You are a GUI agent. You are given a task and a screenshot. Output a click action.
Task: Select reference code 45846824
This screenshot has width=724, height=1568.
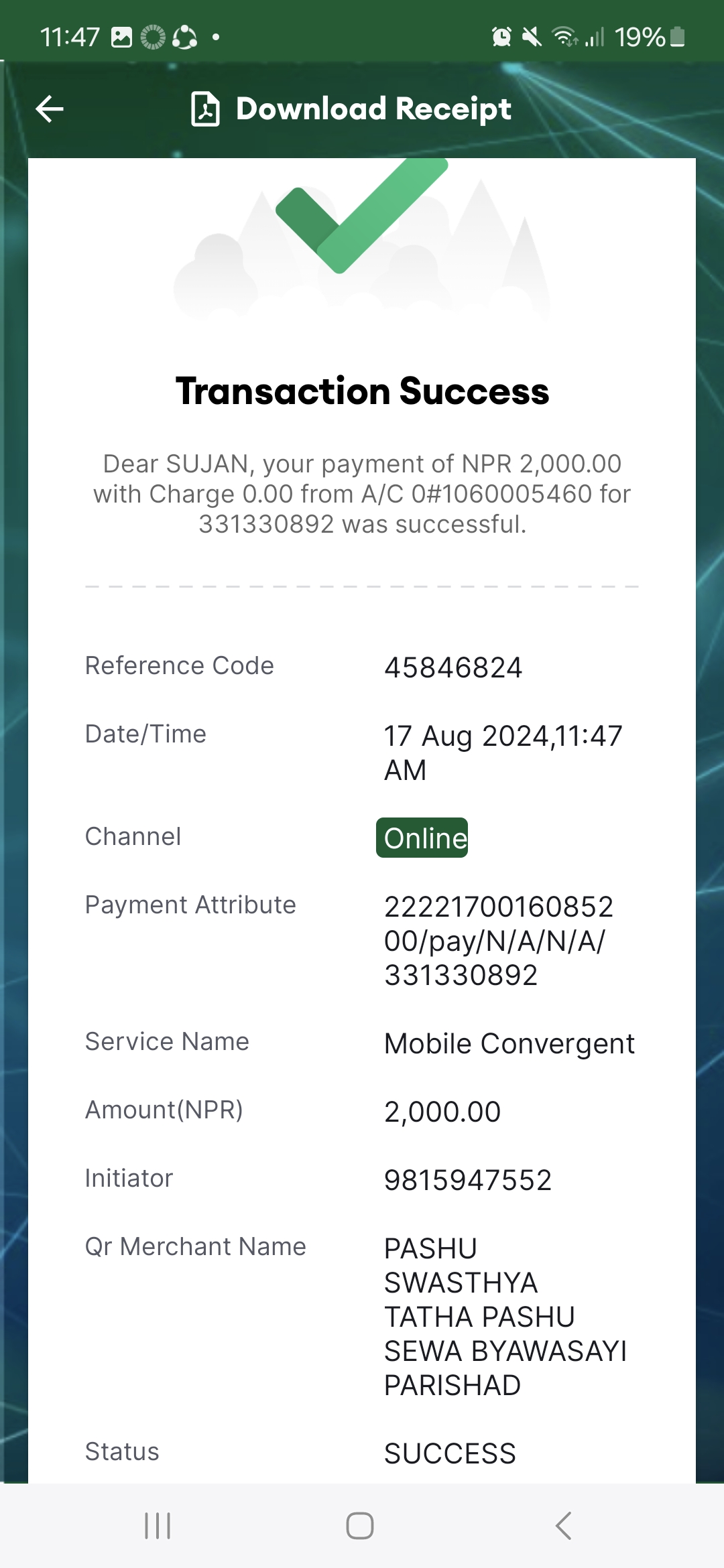[453, 667]
